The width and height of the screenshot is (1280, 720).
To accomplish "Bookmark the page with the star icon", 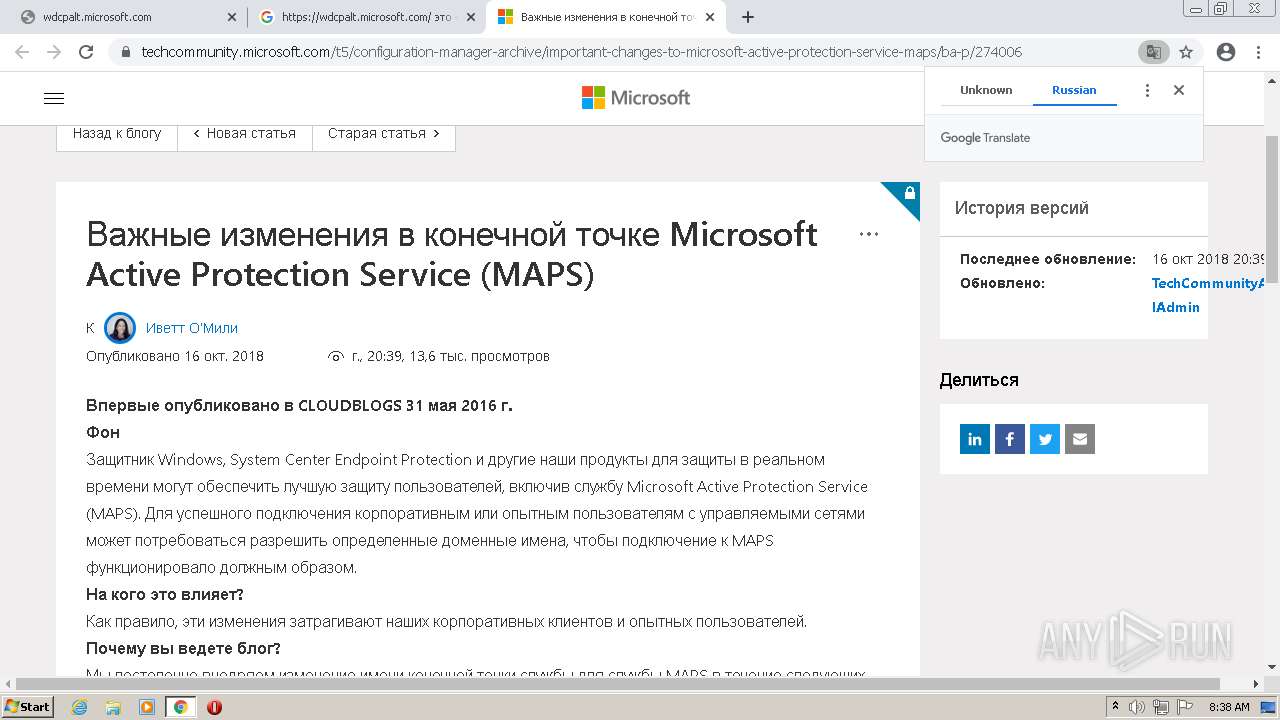I will pyautogui.click(x=1186, y=52).
